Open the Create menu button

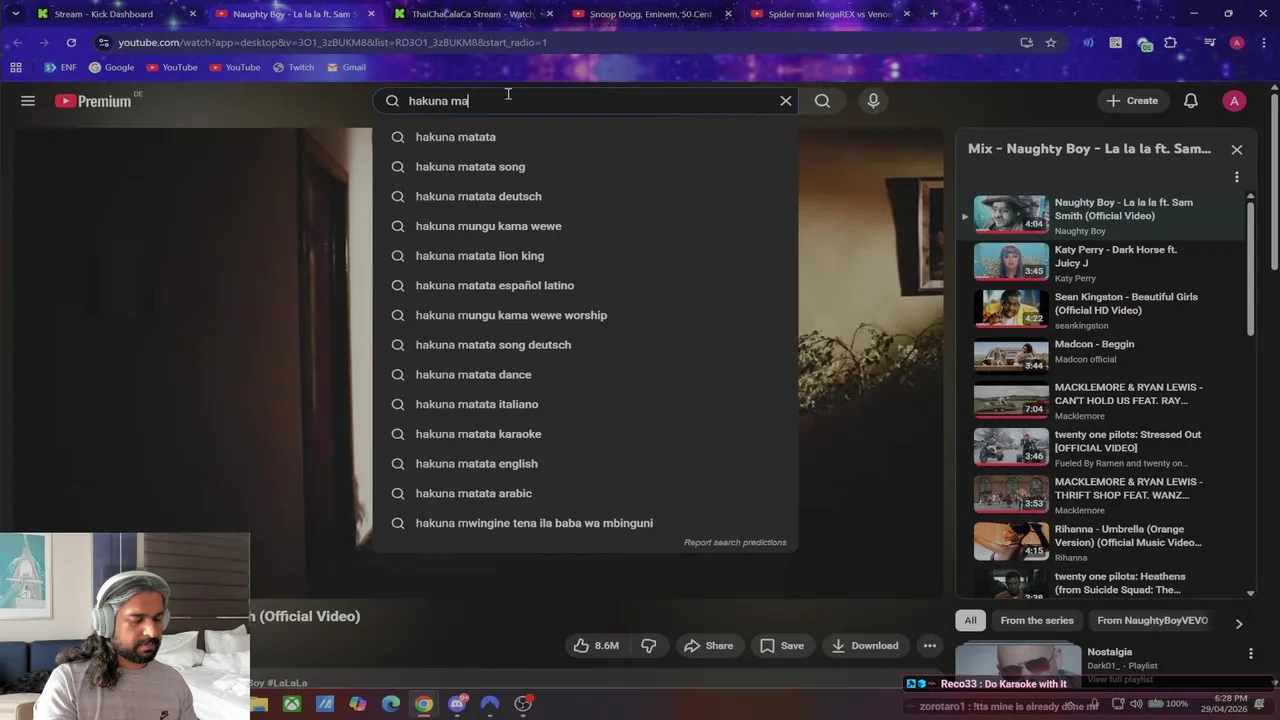coord(1132,101)
